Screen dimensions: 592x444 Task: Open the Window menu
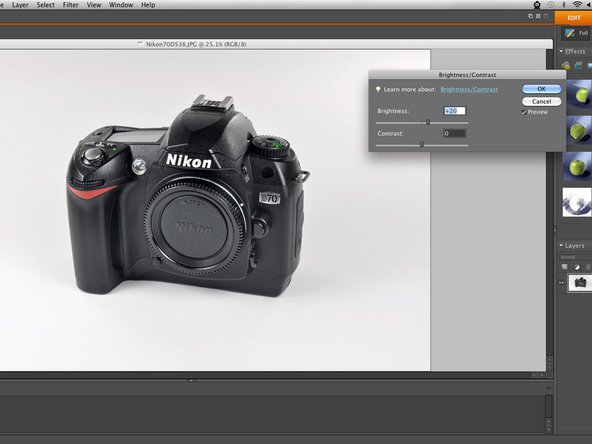click(121, 5)
